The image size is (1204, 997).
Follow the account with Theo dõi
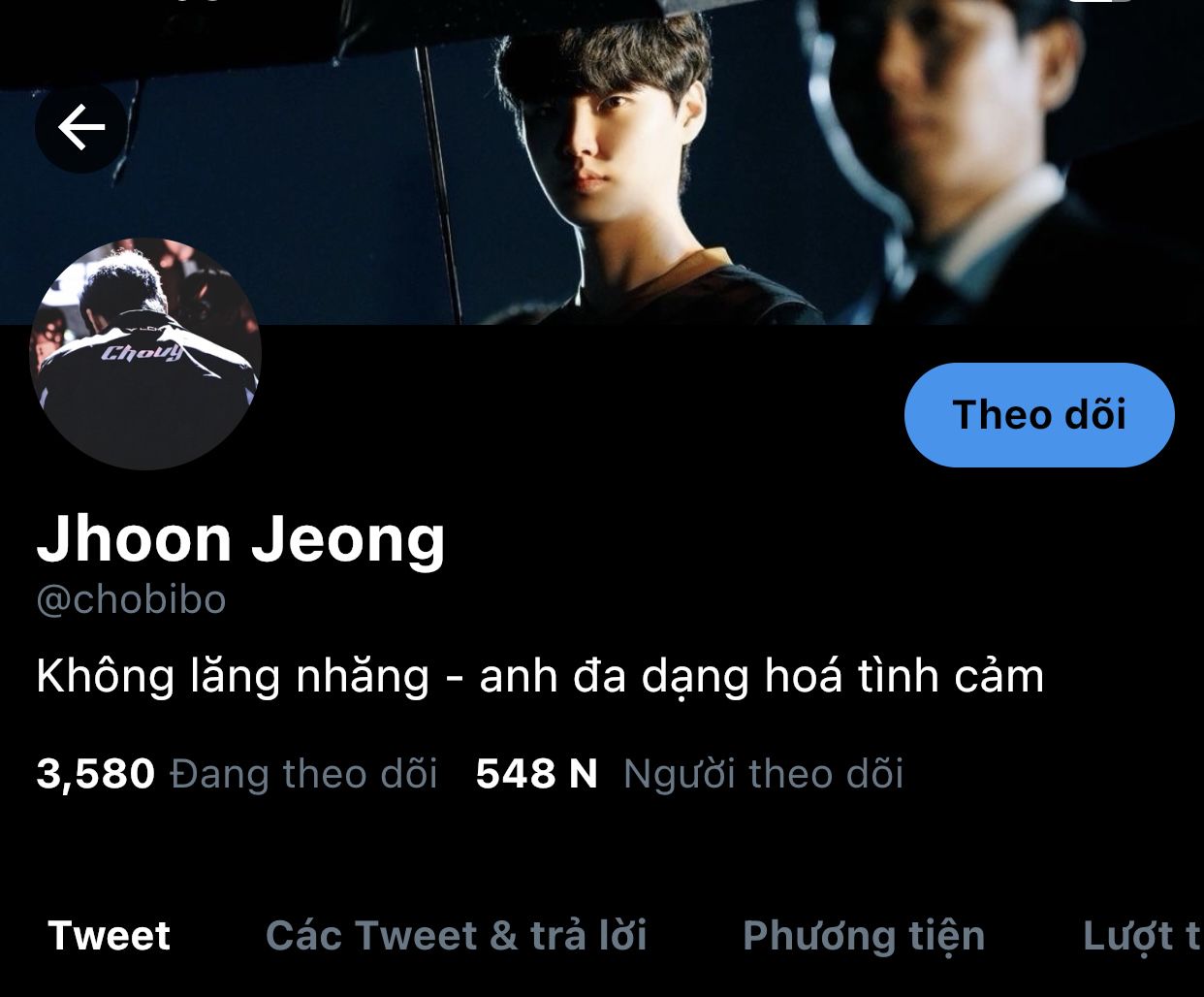point(1039,415)
